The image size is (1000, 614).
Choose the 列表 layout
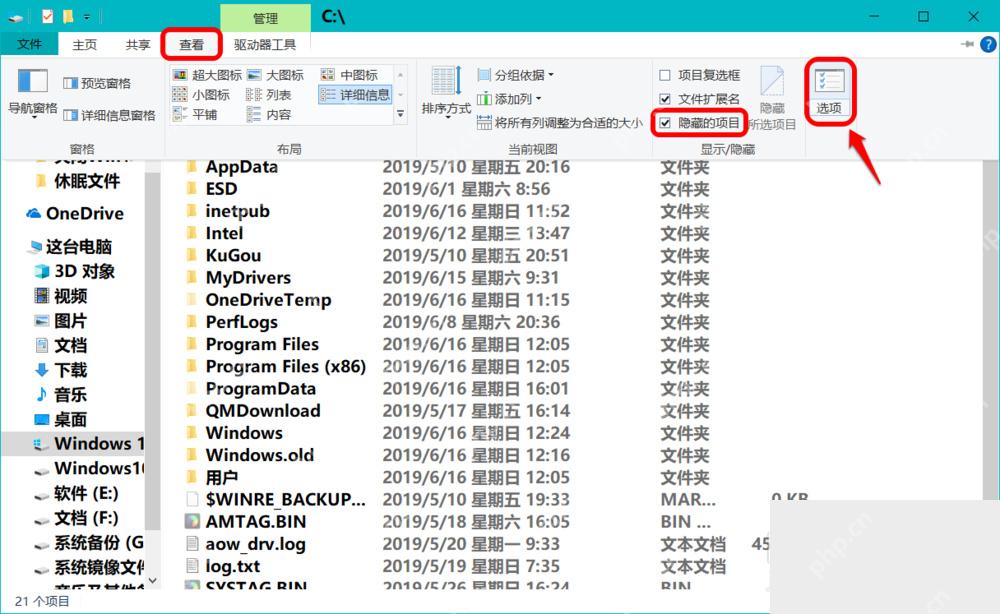[x=268, y=95]
